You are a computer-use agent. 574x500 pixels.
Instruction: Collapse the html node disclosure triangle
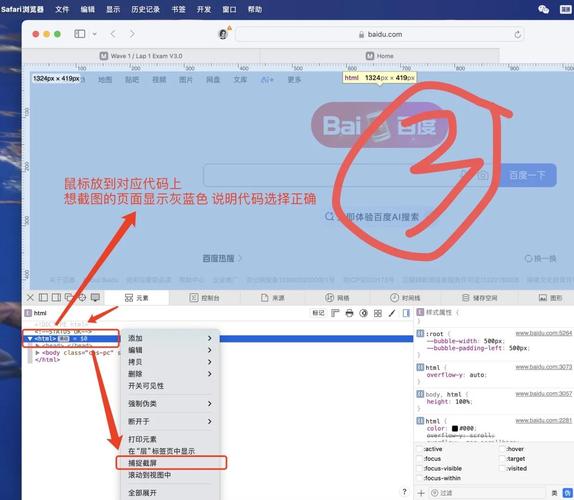pyautogui.click(x=30, y=339)
